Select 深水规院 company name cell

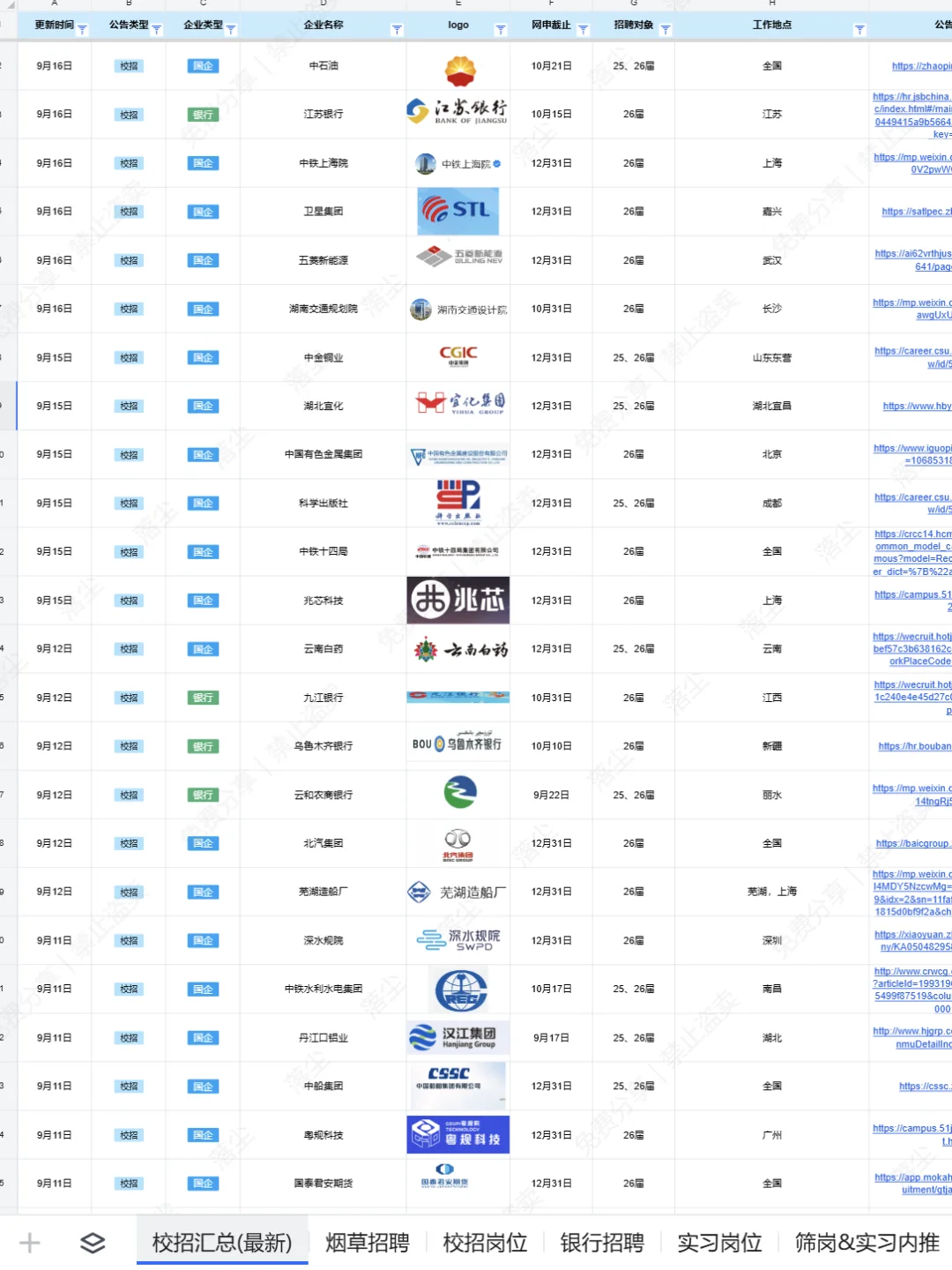click(x=324, y=940)
